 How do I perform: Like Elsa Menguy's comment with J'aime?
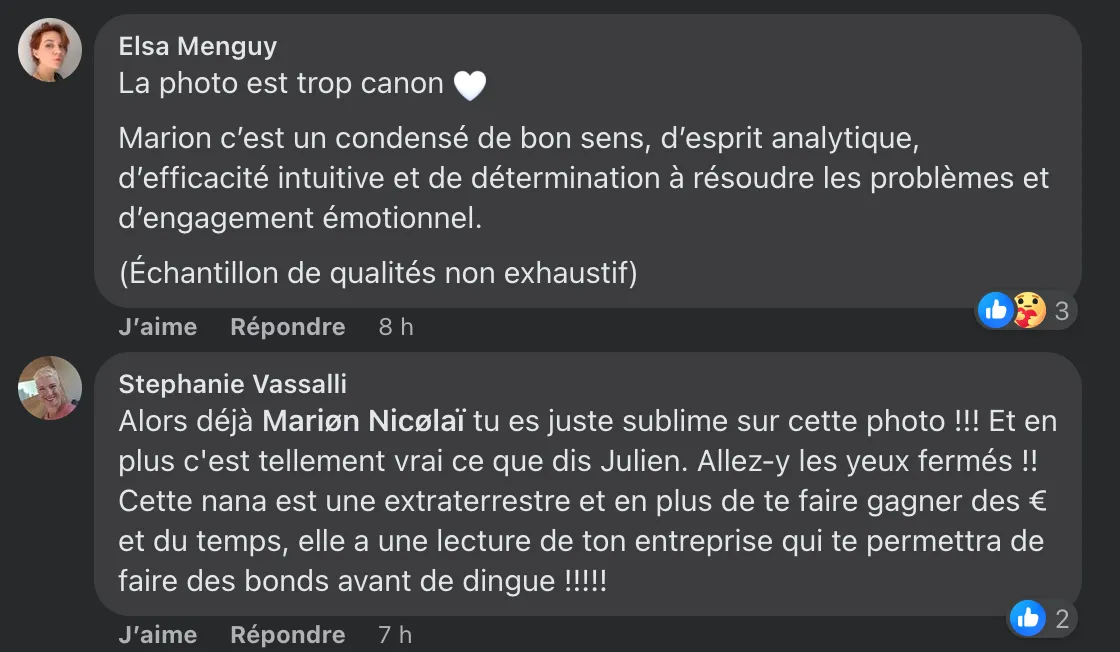point(158,326)
